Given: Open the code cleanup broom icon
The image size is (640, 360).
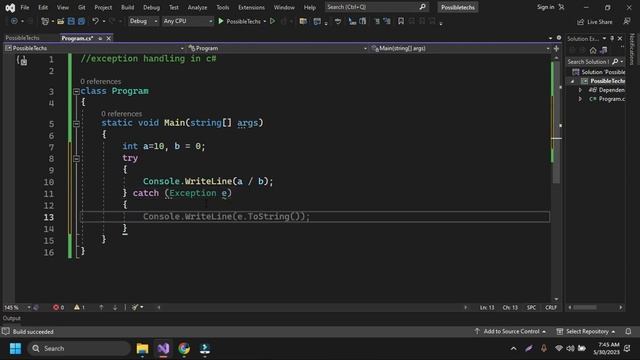Looking at the screenshot, I should (135, 307).
